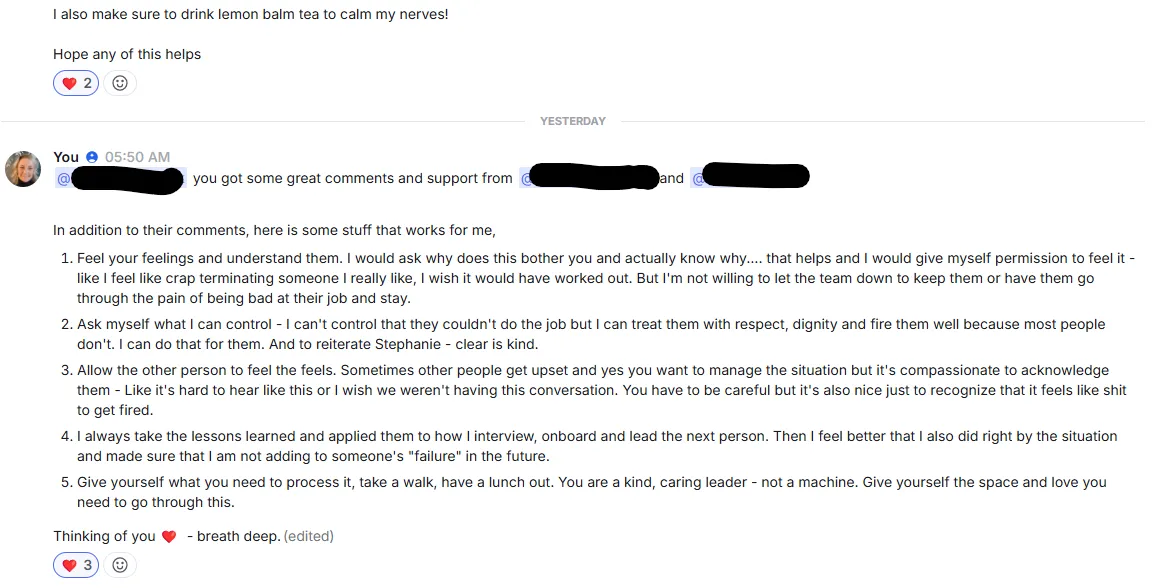Toggle the heart reaction showing 2
The height and width of the screenshot is (588, 1161).
76,83
